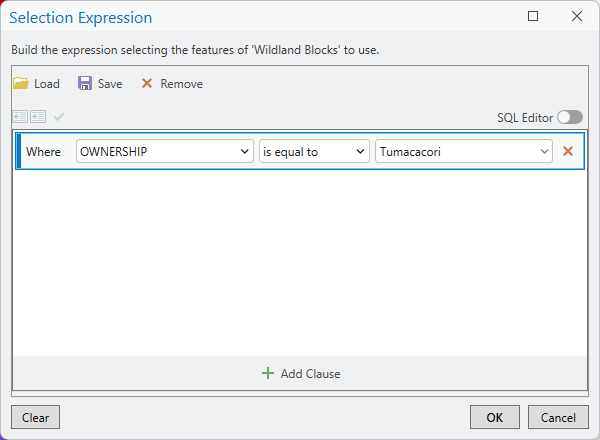Click the Clear button

click(36, 417)
